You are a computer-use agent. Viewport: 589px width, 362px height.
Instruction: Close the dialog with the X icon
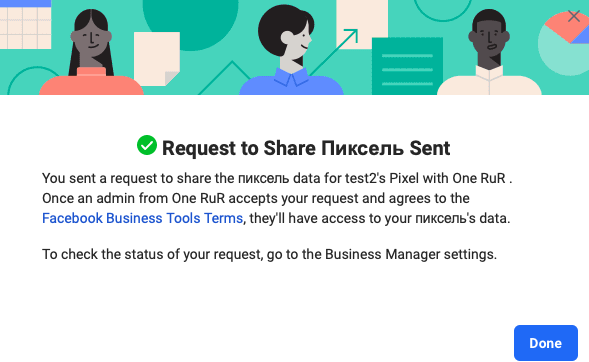[574, 16]
